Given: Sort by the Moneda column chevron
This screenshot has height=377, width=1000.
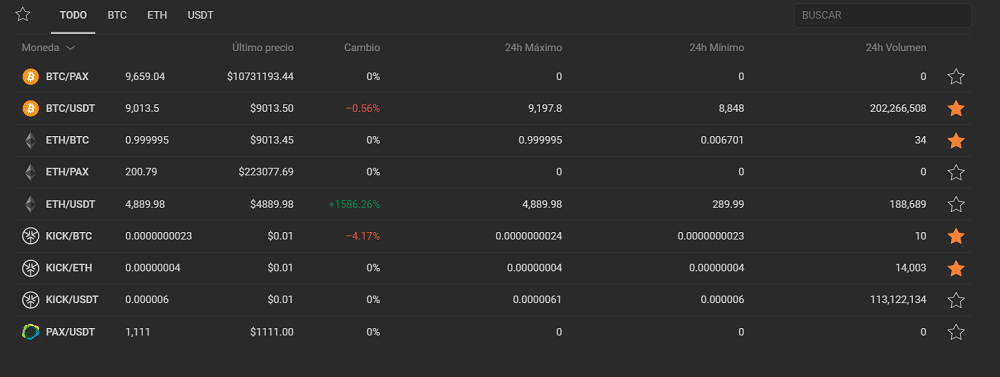Looking at the screenshot, I should pyautogui.click(x=70, y=48).
